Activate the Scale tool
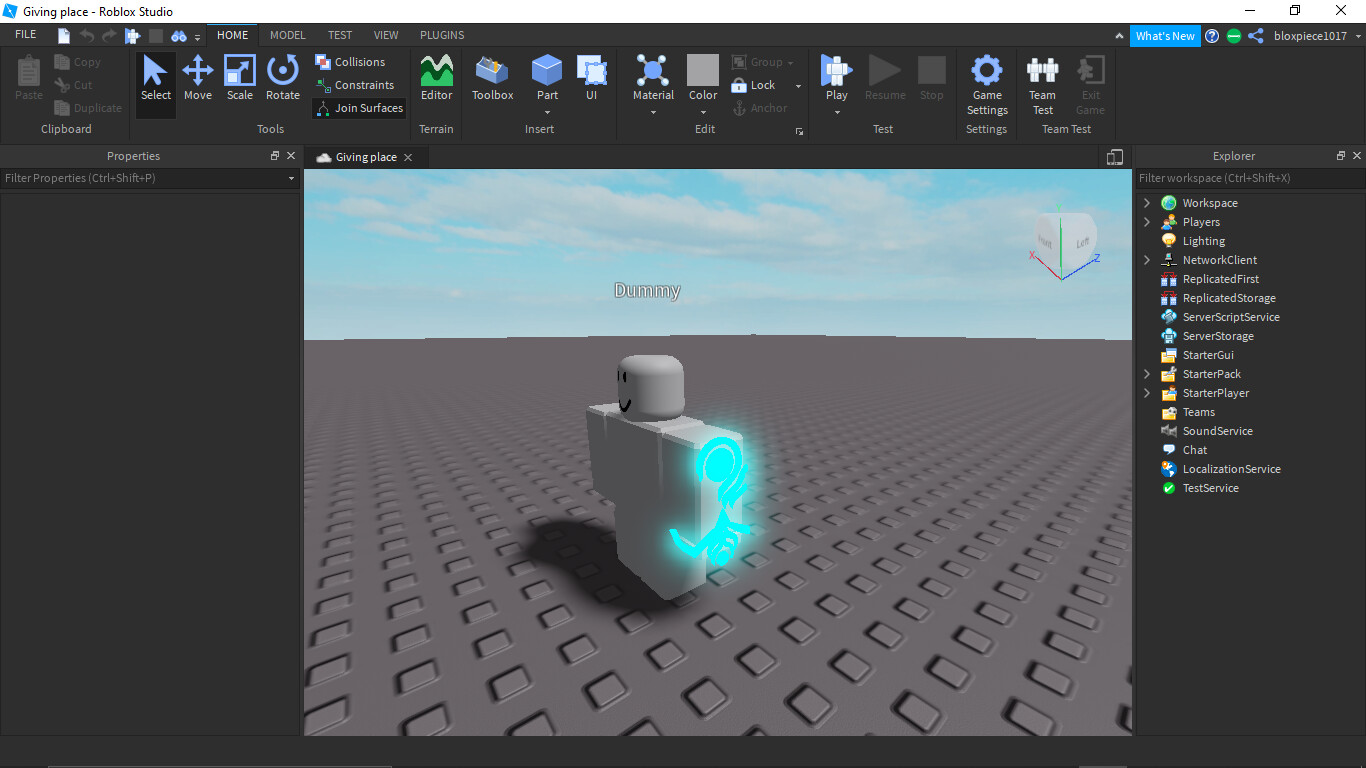Image resolution: width=1366 pixels, height=768 pixels. (240, 79)
